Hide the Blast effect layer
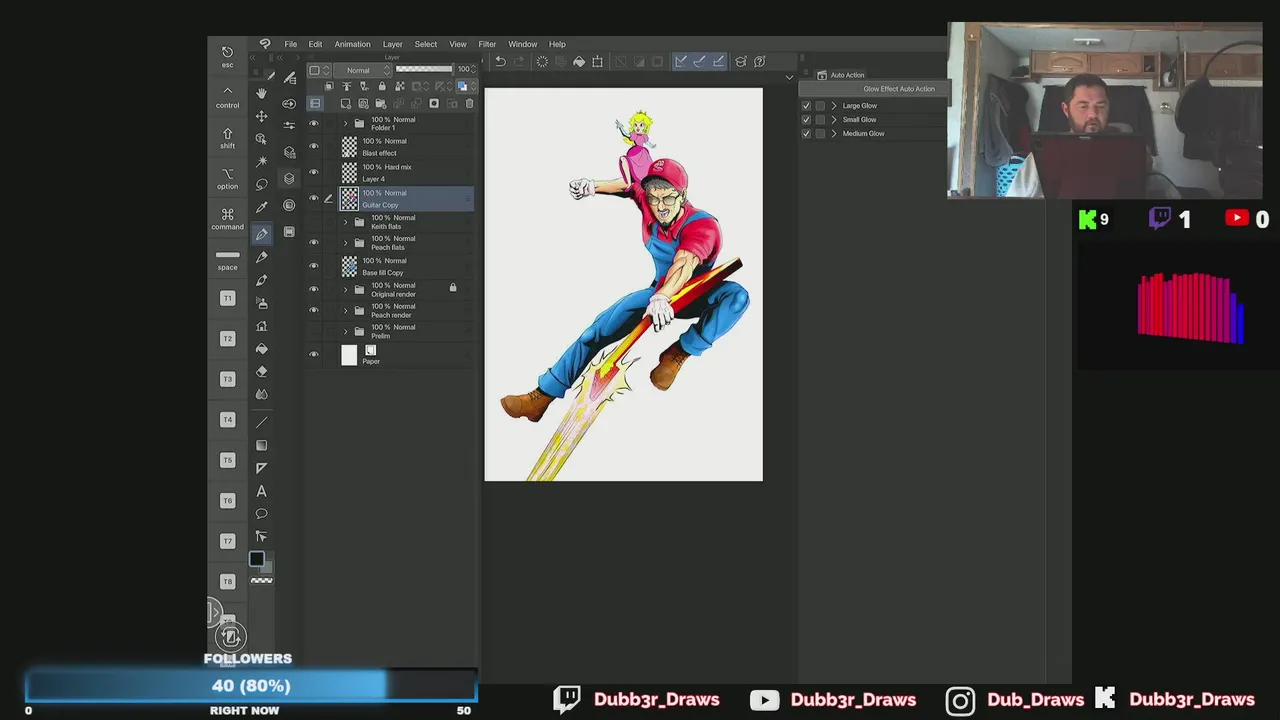Image resolution: width=1280 pixels, height=720 pixels. pos(314,147)
